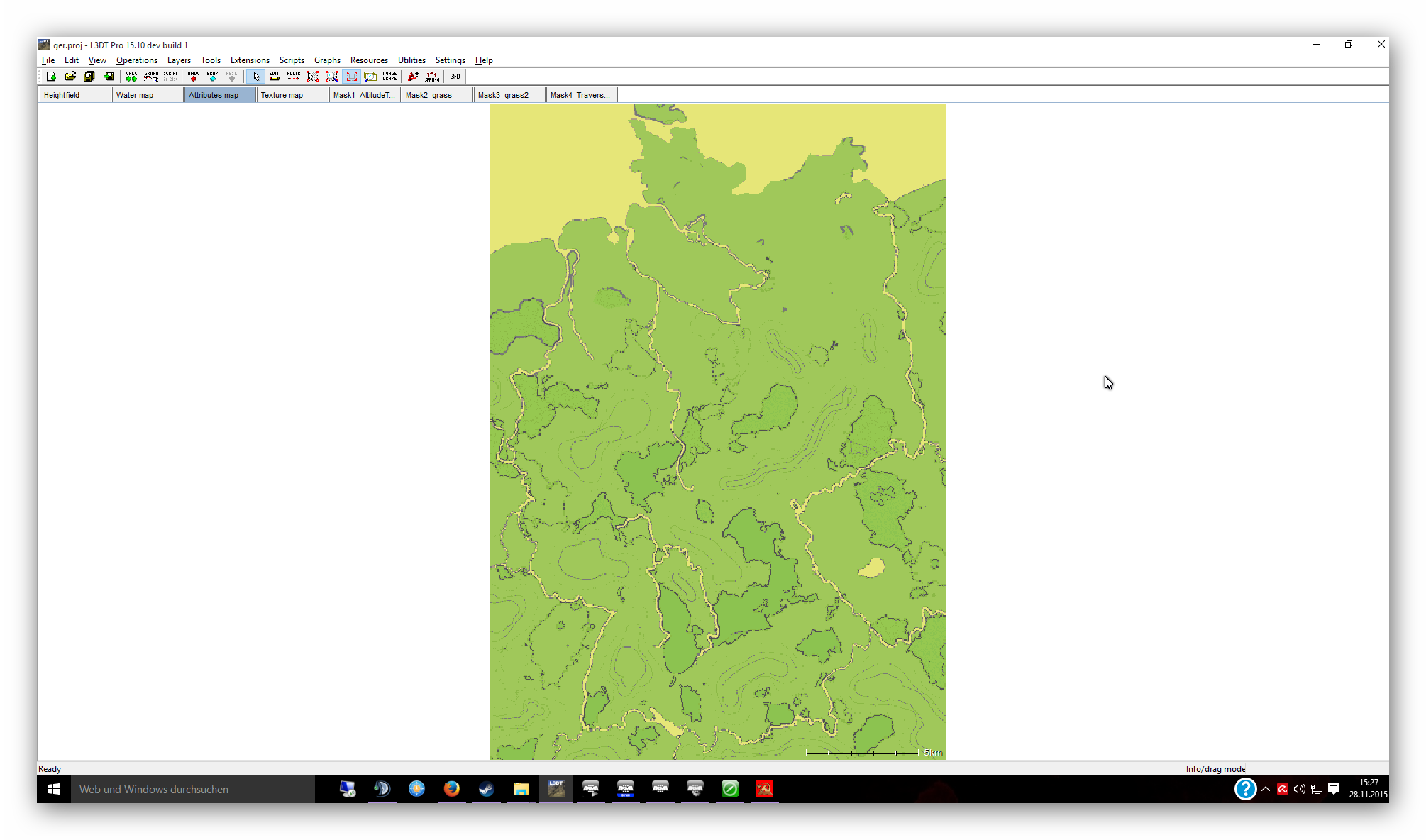Image resolution: width=1426 pixels, height=840 pixels.
Task: Toggle the EDIT mode tool
Action: tap(275, 77)
